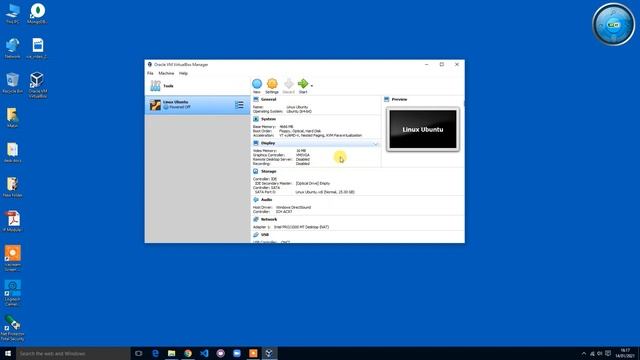Screen dimensions: 640x360
Task: Collapse the Display section with its chevron
Action: (376, 144)
